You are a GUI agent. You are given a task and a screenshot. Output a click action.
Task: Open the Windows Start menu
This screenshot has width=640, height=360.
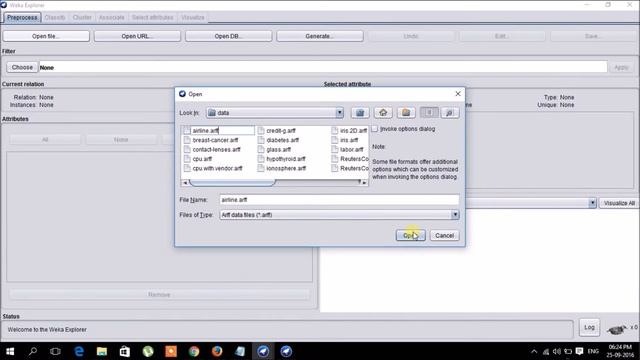coord(10,351)
